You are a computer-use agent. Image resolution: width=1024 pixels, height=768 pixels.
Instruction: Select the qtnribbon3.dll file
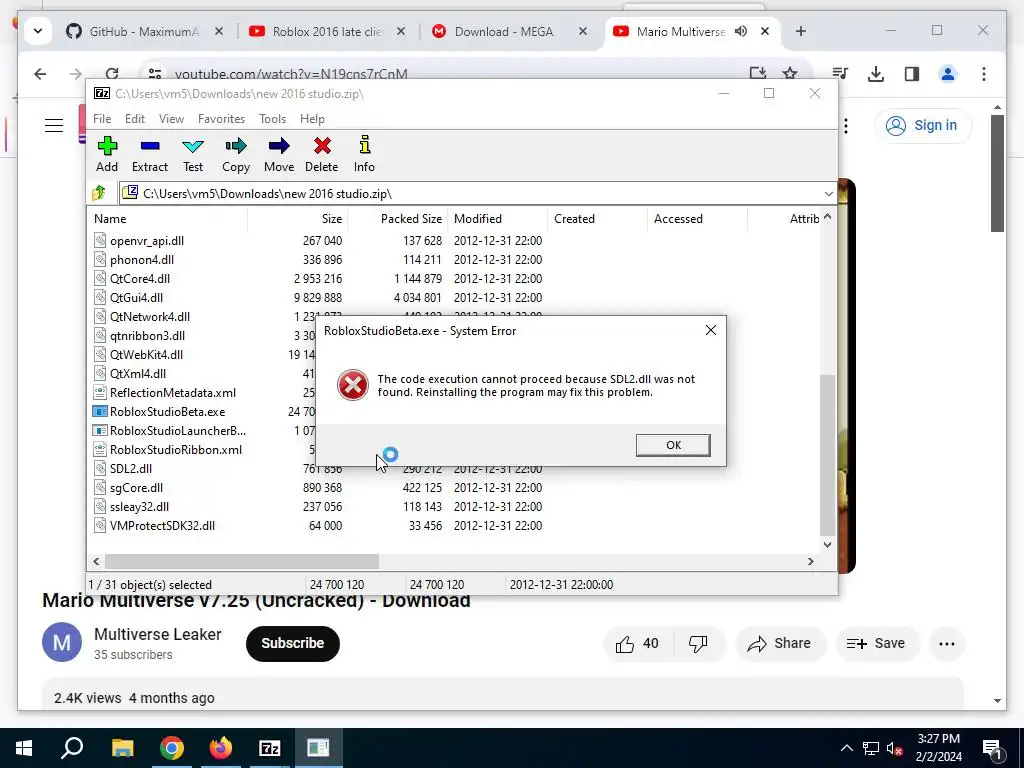pos(147,336)
